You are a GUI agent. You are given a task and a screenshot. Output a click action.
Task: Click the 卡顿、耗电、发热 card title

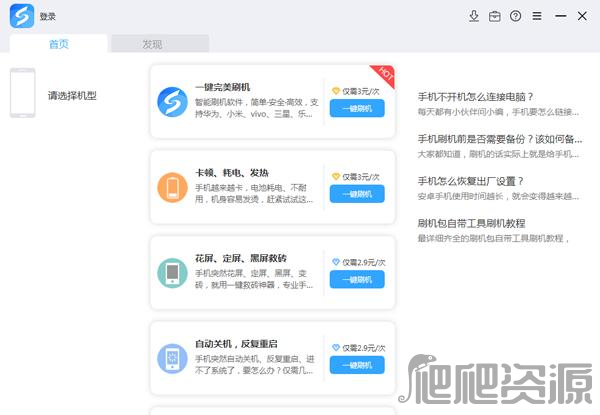click(x=232, y=173)
